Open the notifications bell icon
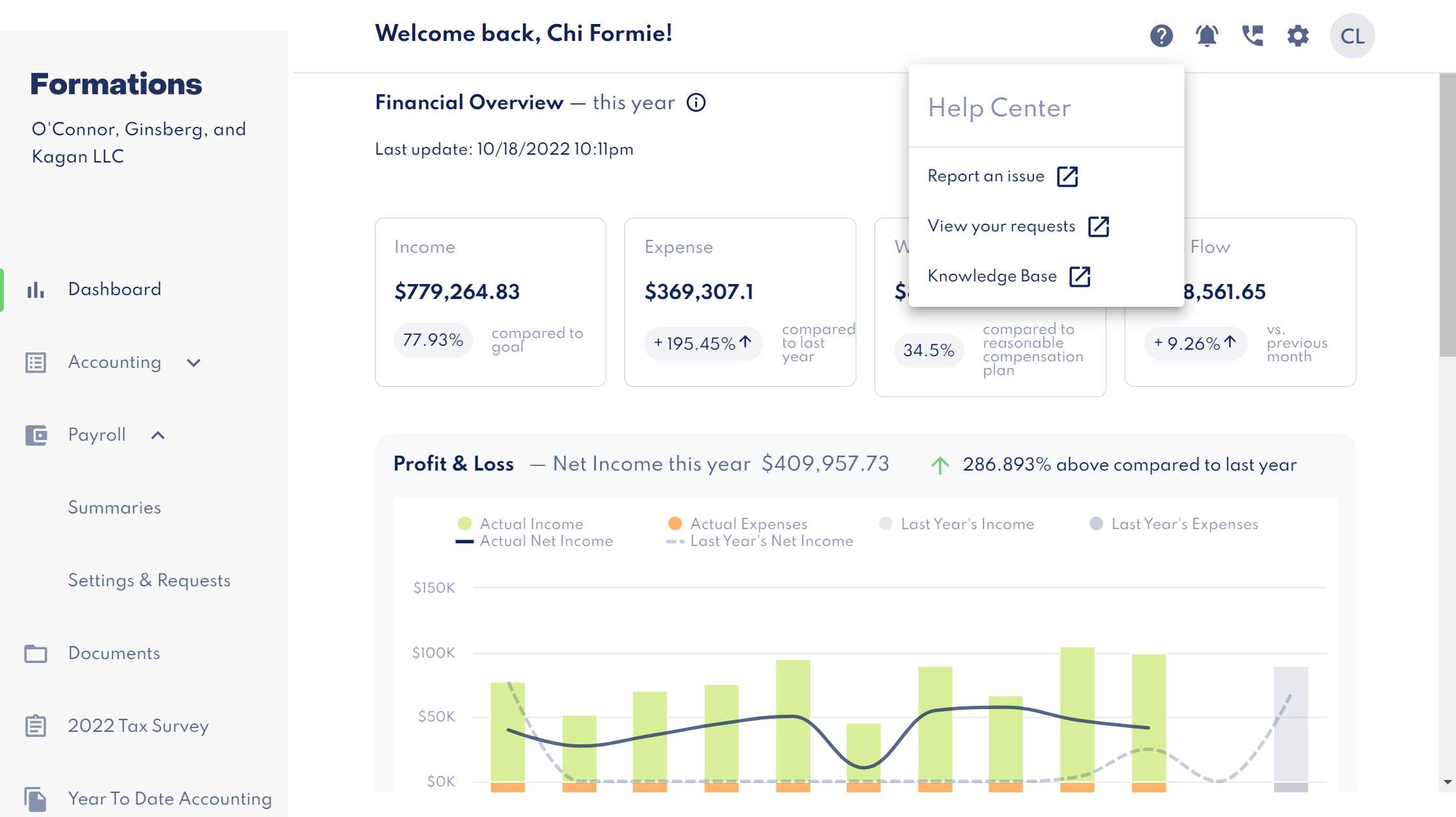The width and height of the screenshot is (1456, 817). [1207, 36]
